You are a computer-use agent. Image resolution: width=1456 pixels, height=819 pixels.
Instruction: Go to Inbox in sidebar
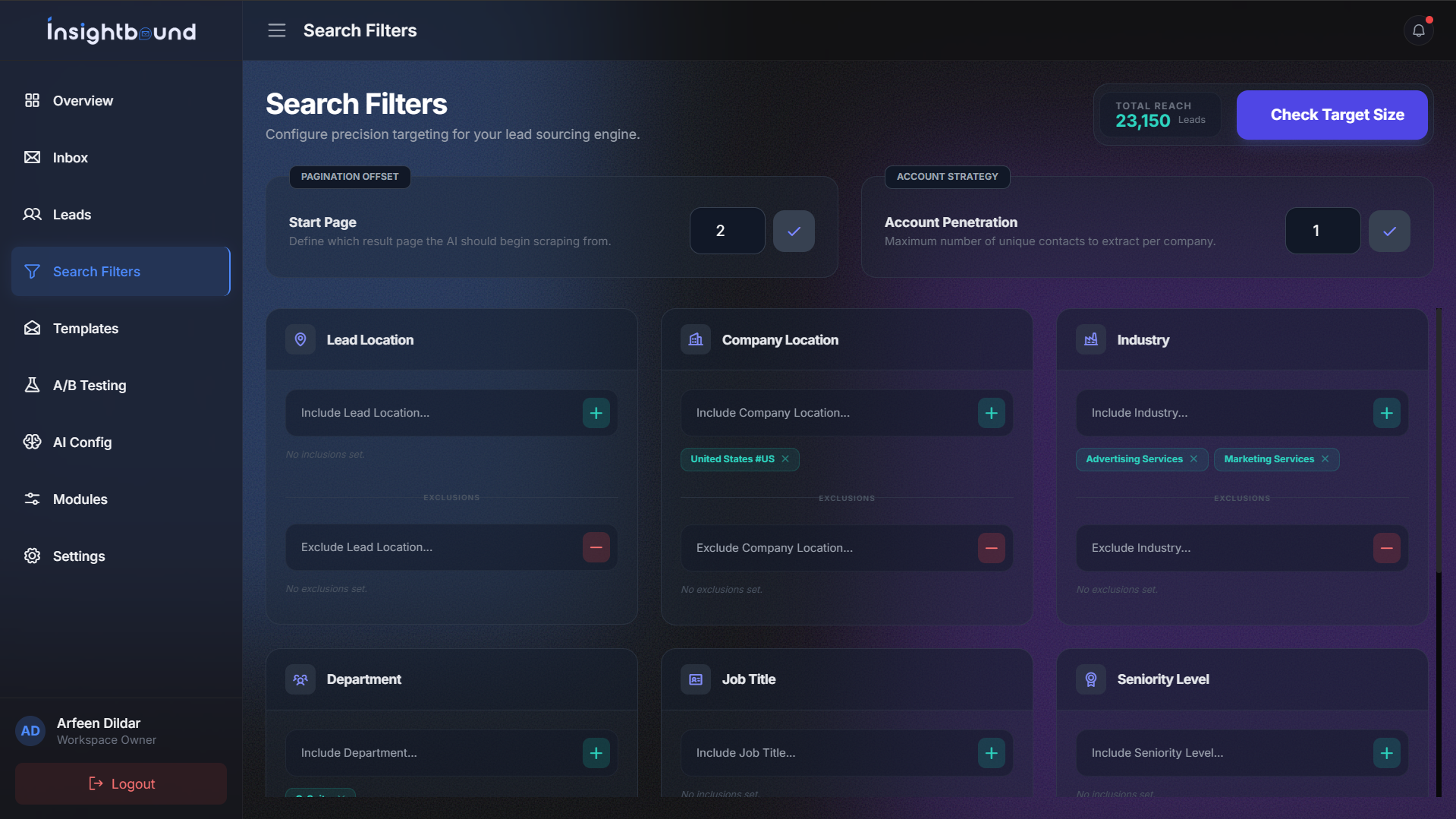(121, 158)
